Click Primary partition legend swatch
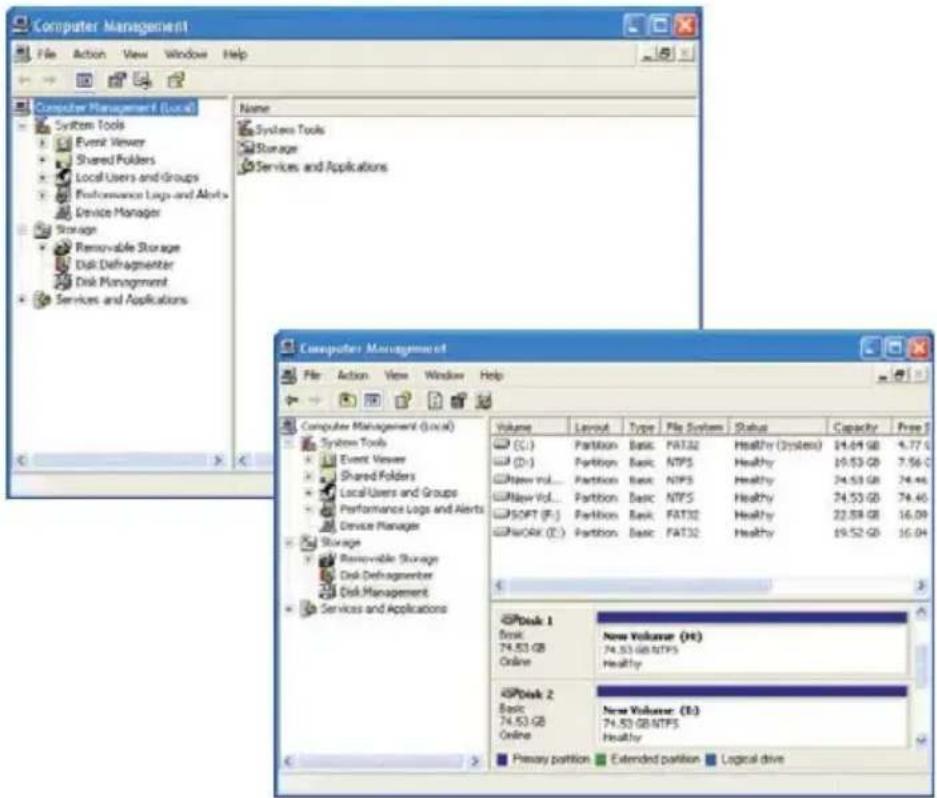Viewport: 937px width, 798px height. pos(502,759)
